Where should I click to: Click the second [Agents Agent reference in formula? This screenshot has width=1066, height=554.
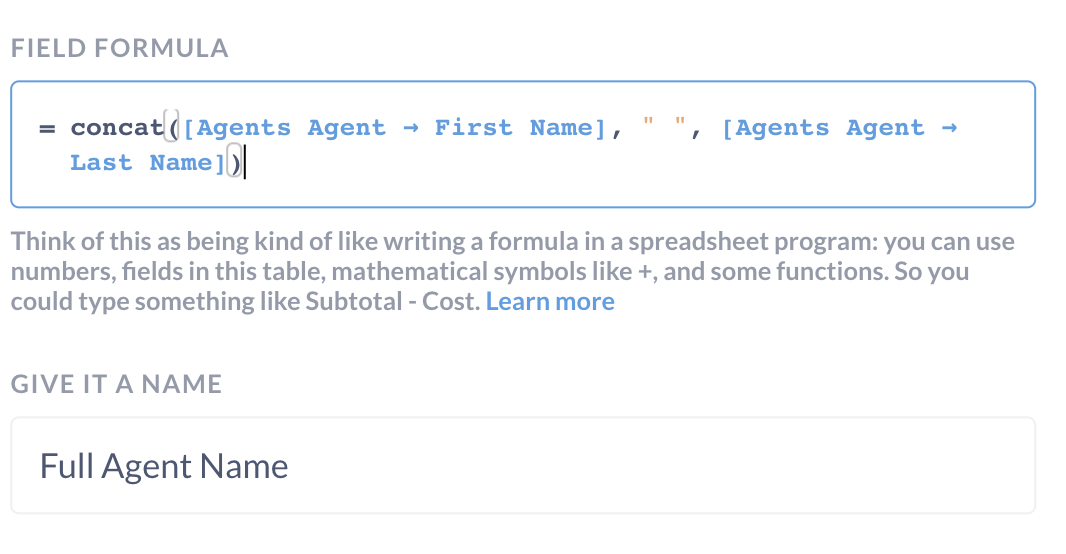tap(823, 127)
